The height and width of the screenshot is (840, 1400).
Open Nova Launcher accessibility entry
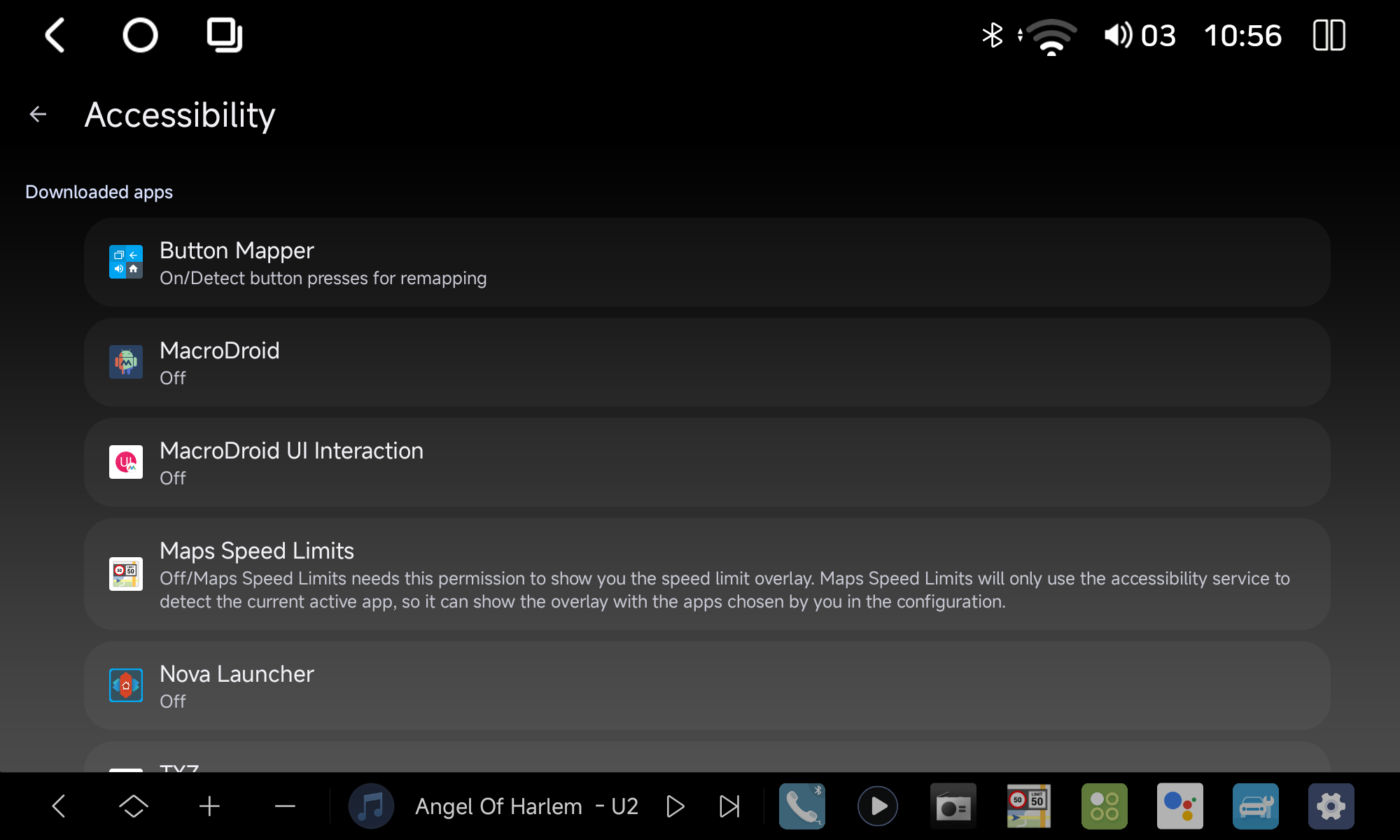(707, 685)
